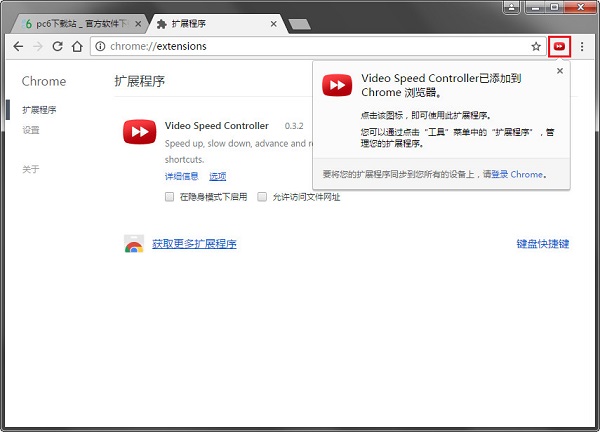Open the 选项 link for the extension
The height and width of the screenshot is (432, 600).
218,176
